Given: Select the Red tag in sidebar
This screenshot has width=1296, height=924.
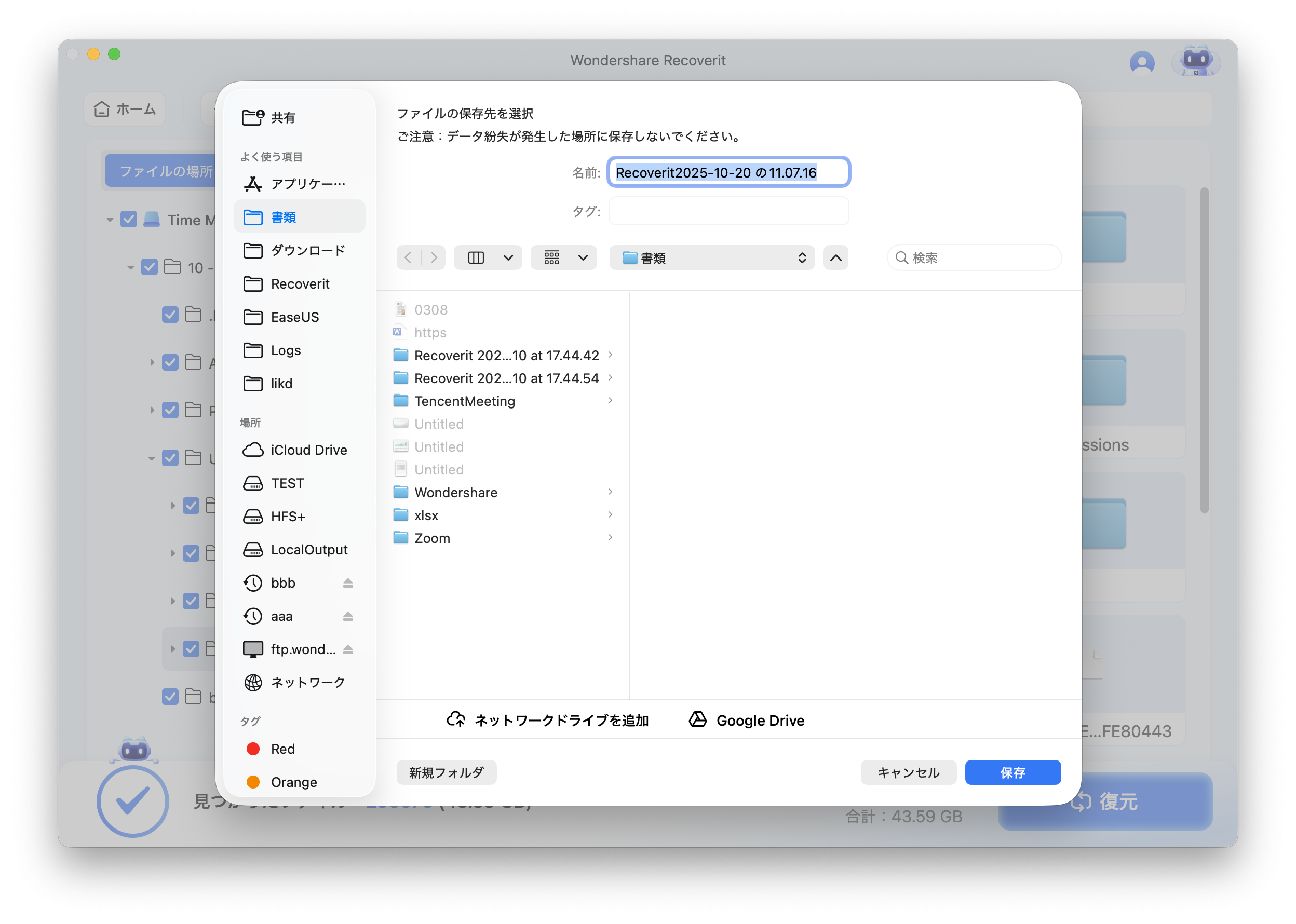Looking at the screenshot, I should (282, 749).
